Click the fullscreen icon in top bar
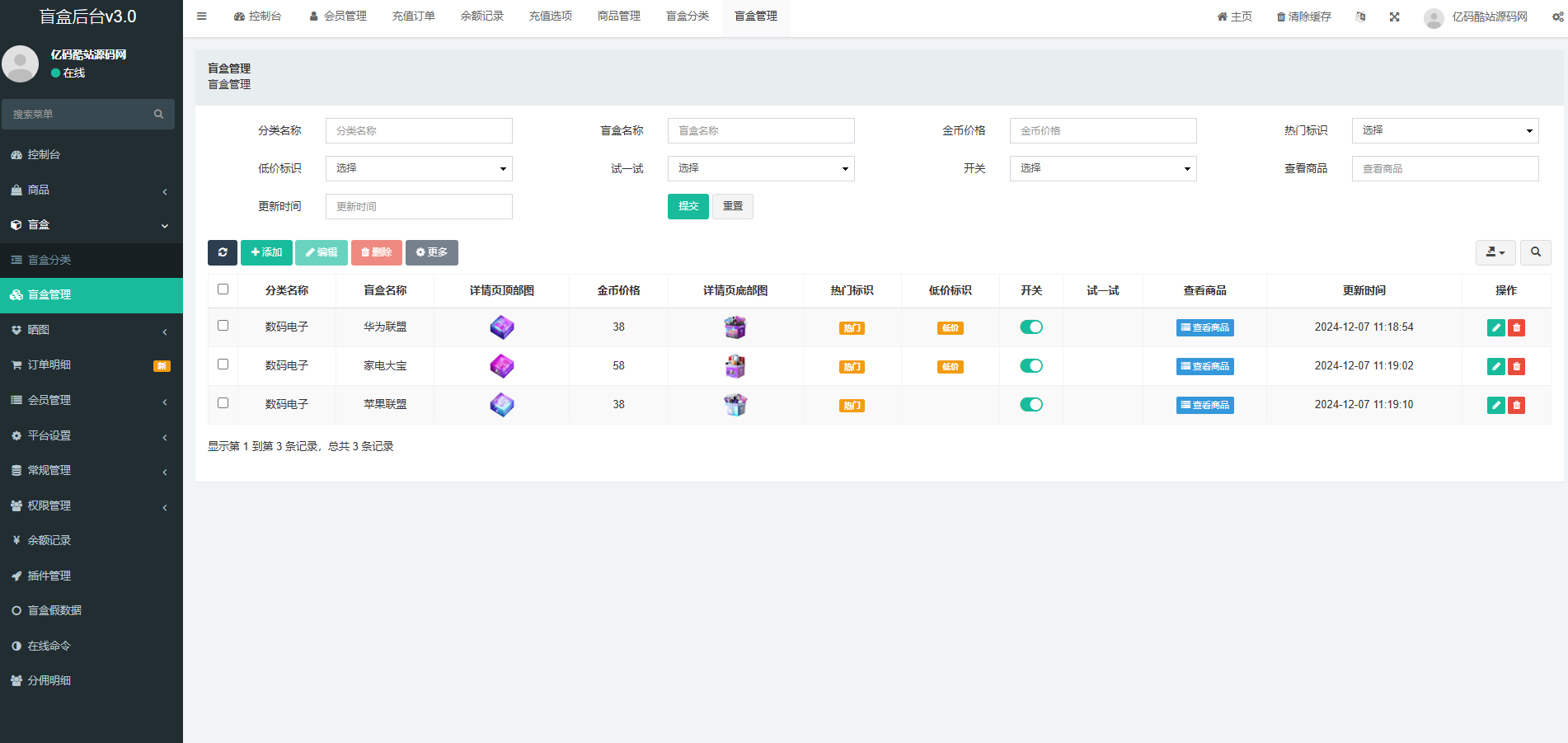1568x743 pixels. tap(1394, 16)
